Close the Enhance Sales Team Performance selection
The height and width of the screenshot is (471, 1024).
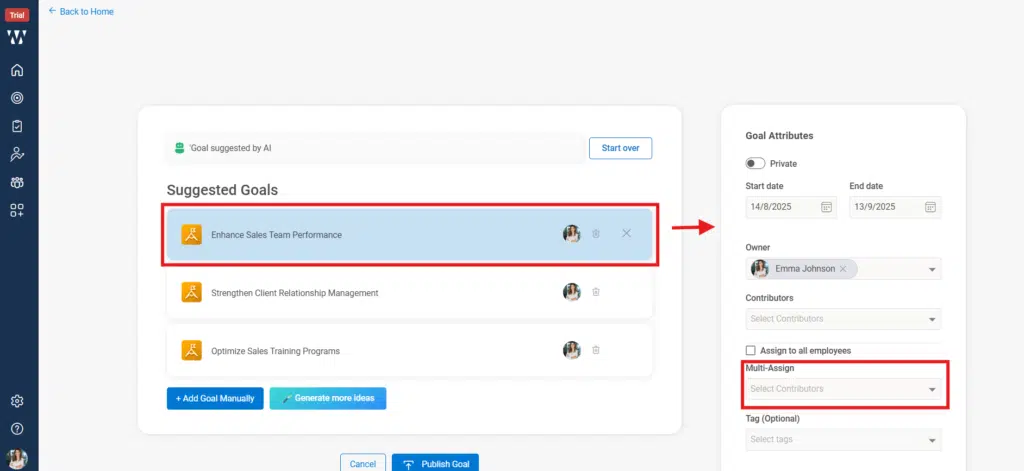point(626,233)
